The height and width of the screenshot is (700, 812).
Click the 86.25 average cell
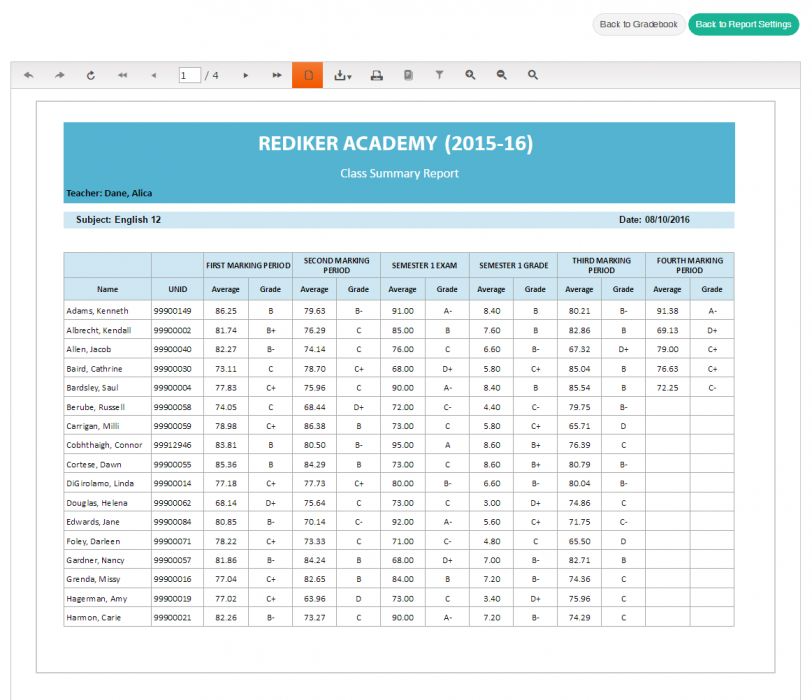point(226,311)
